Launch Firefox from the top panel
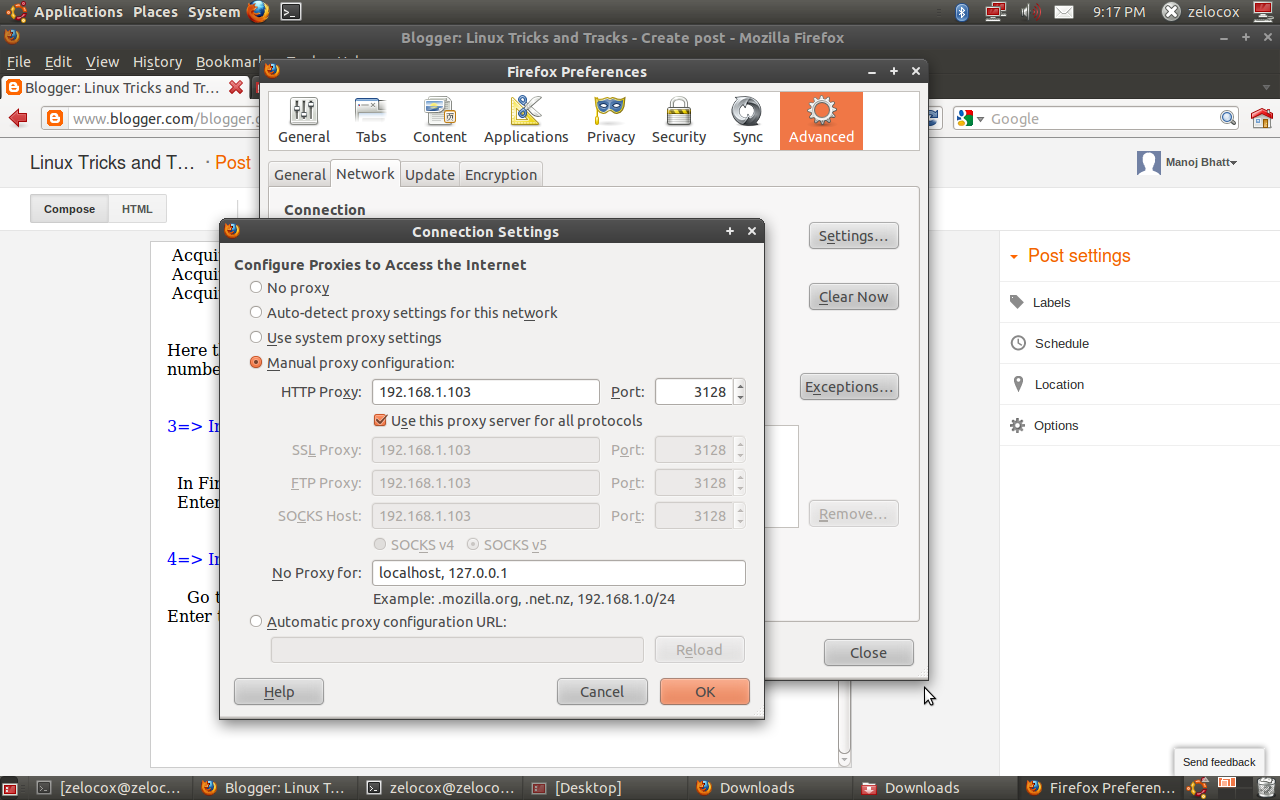1280x800 pixels. (x=258, y=12)
